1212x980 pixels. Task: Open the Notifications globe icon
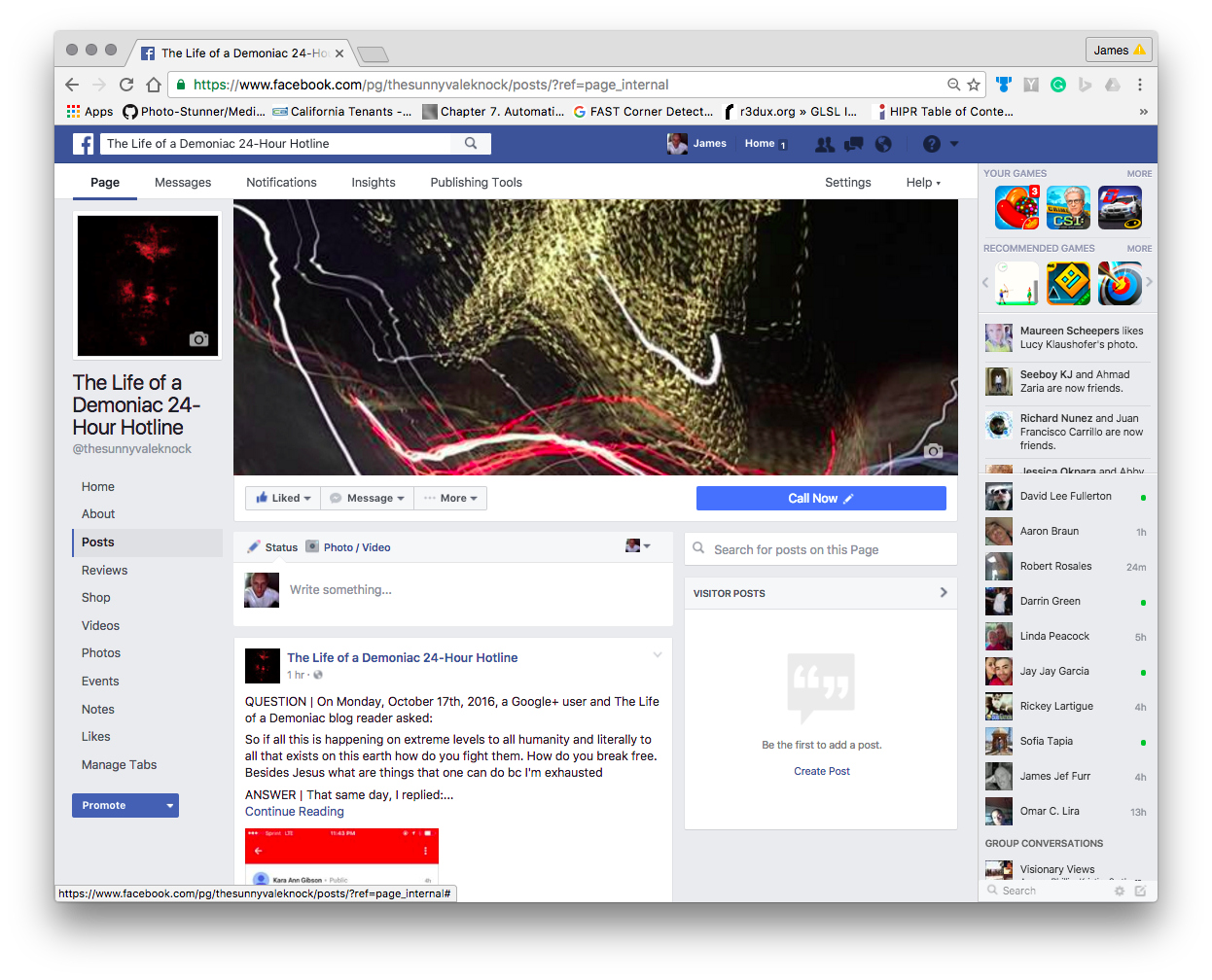(x=883, y=144)
